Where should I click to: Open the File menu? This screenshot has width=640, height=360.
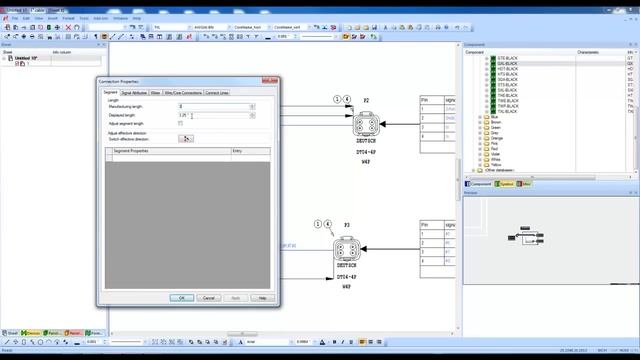pos(15,18)
